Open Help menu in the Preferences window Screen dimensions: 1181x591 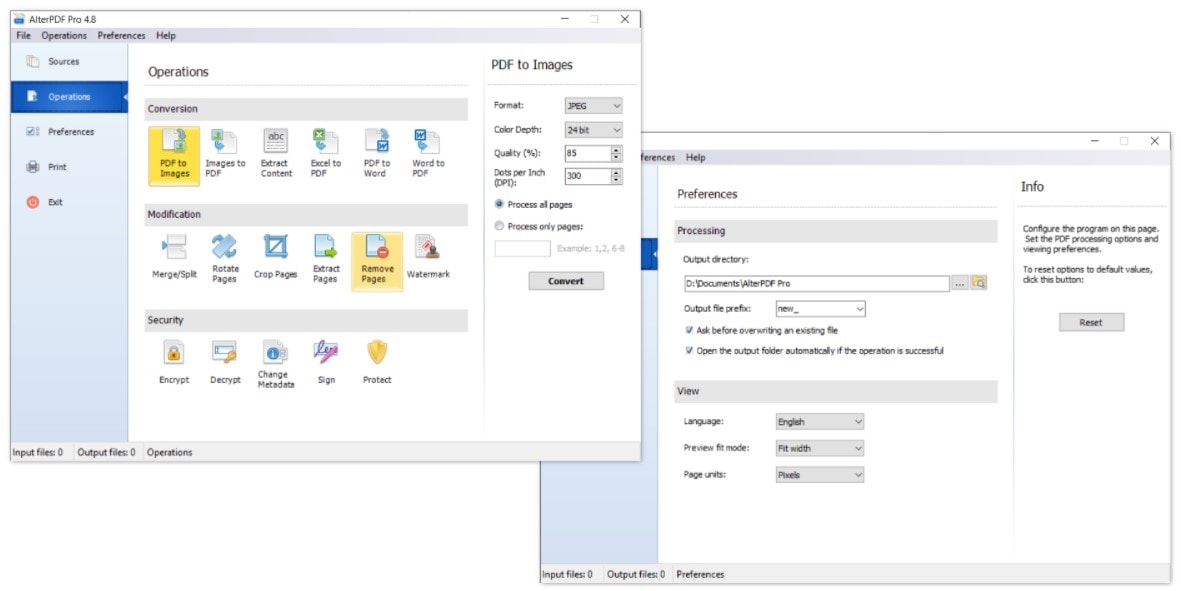tap(695, 157)
